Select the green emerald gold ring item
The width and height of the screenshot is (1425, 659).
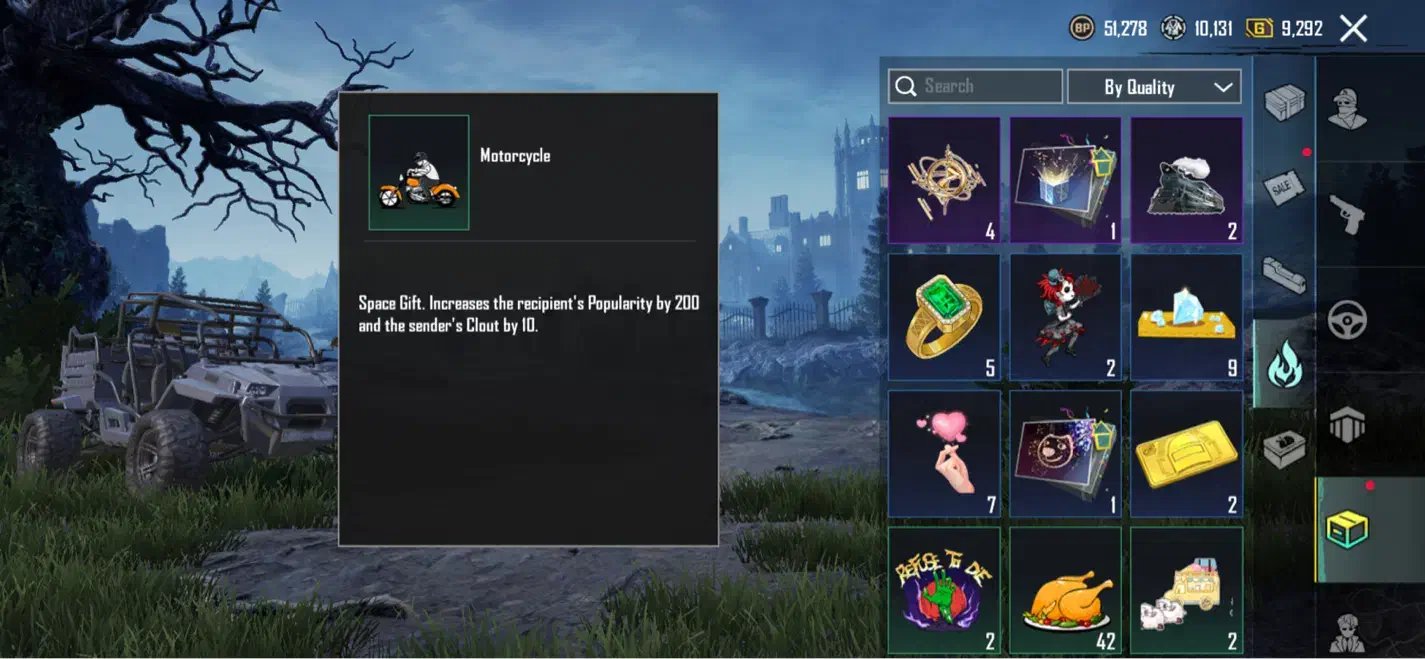[x=944, y=317]
